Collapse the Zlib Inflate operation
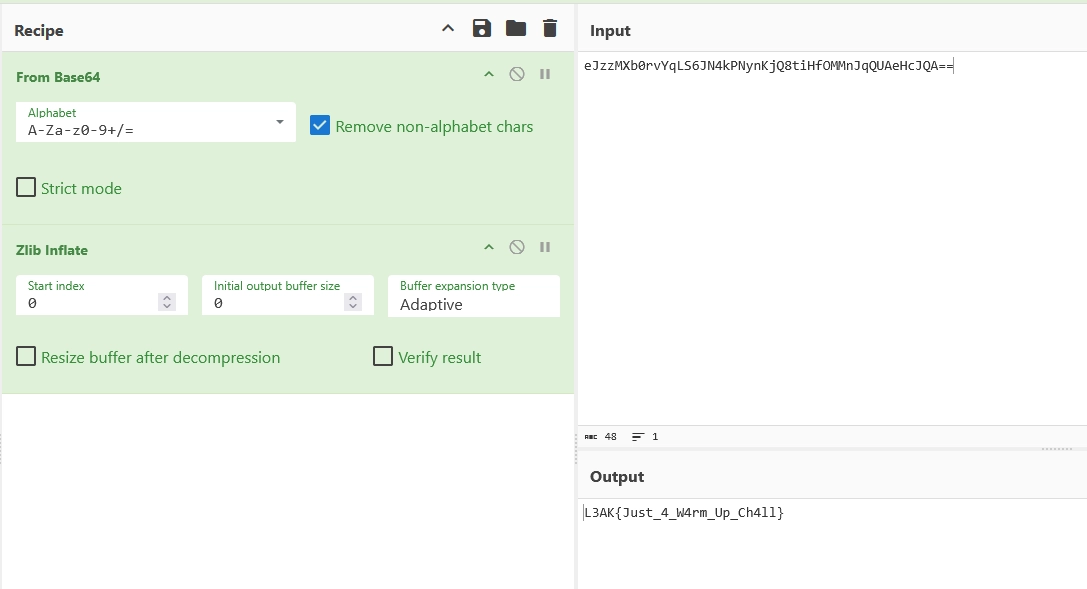 click(x=489, y=248)
